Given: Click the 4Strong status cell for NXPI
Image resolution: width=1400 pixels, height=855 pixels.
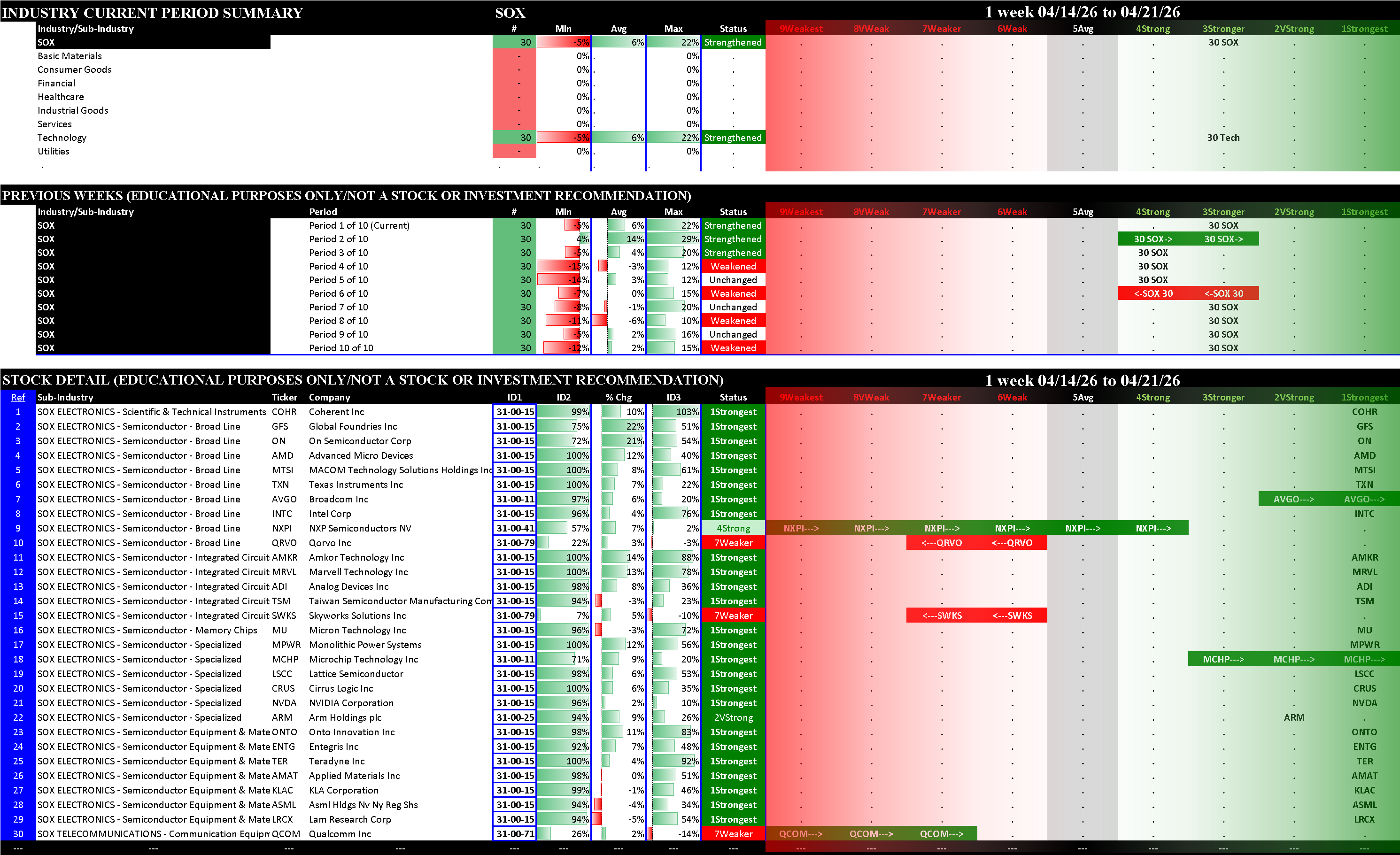Looking at the screenshot, I should tap(733, 528).
